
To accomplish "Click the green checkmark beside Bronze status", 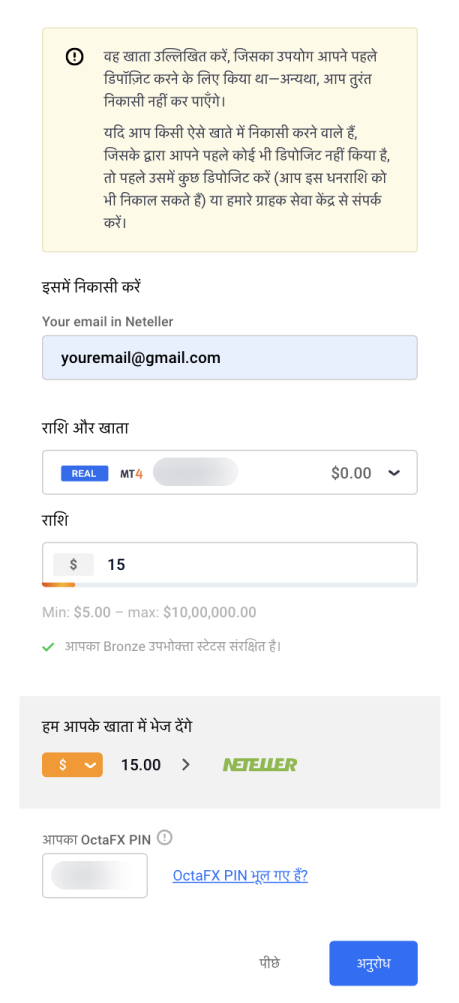I will 48,646.
